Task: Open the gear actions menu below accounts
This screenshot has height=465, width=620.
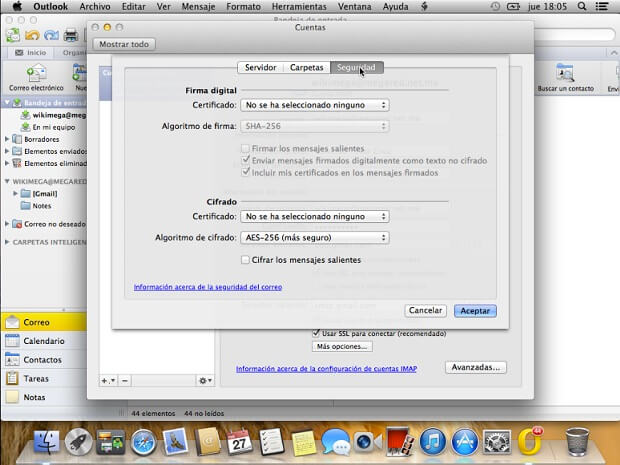Action: (205, 380)
